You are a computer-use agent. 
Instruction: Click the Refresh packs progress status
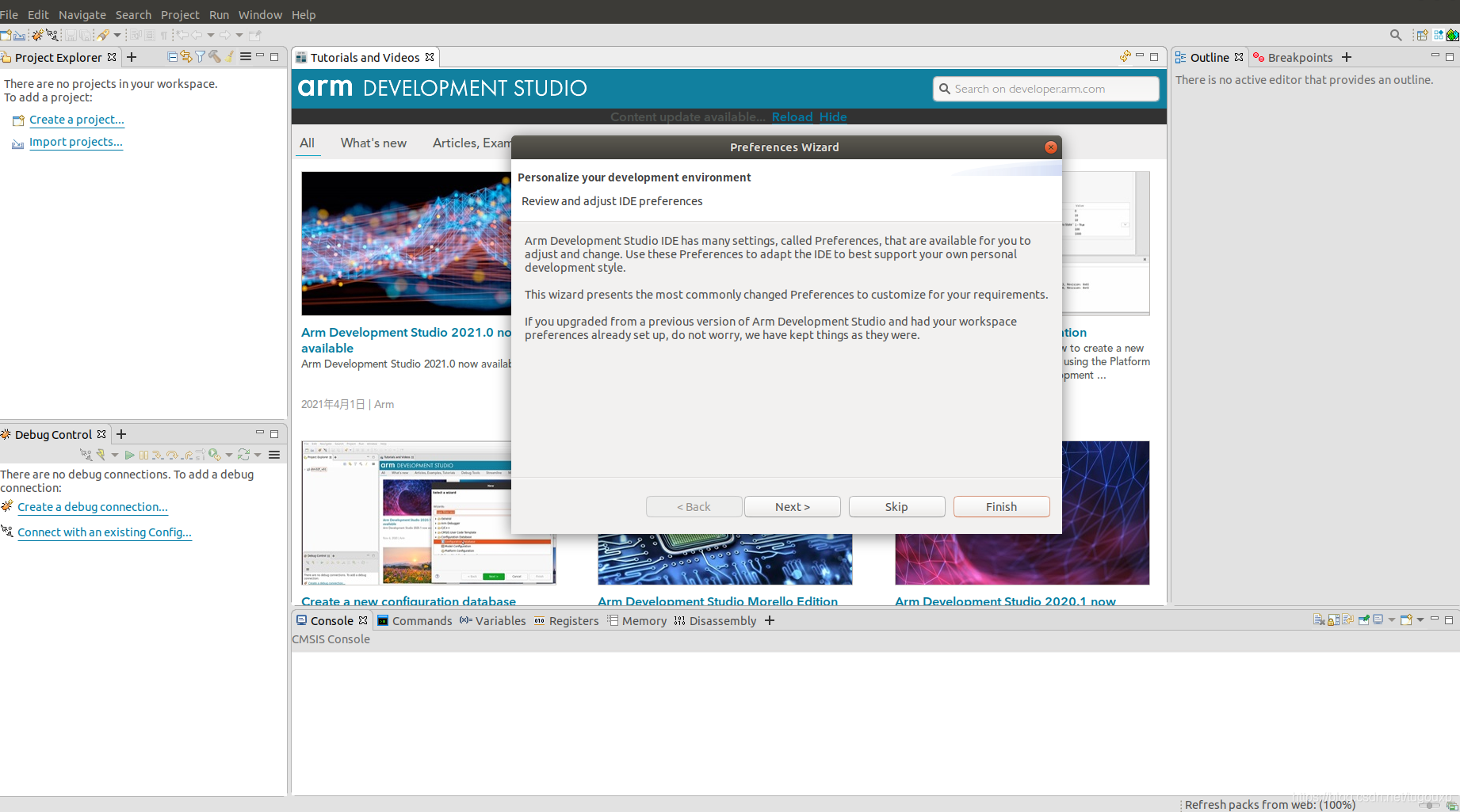(1270, 804)
